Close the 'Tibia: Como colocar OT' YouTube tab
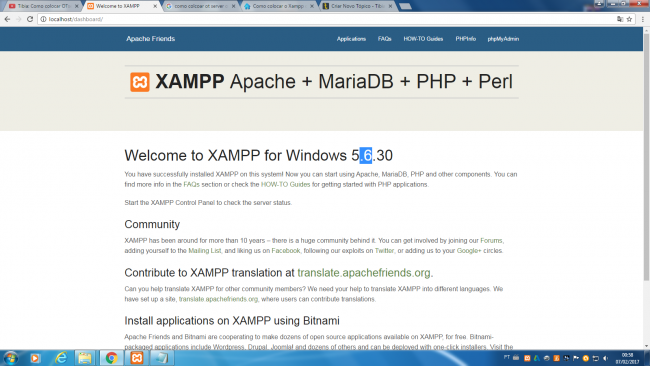The height and width of the screenshot is (366, 650). point(77,6)
